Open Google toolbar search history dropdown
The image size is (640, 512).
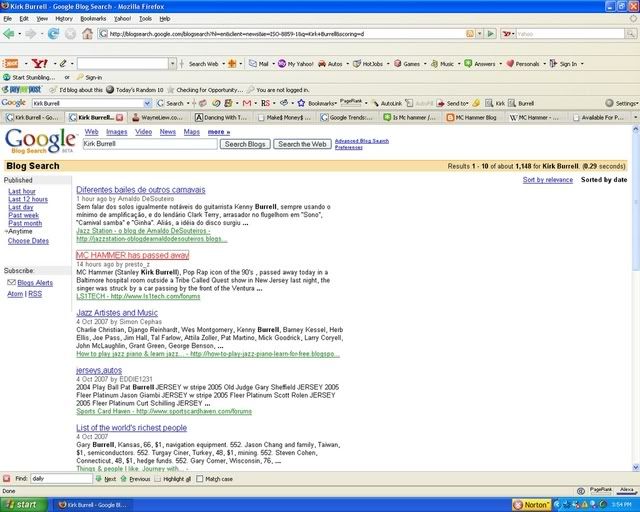click(x=148, y=103)
